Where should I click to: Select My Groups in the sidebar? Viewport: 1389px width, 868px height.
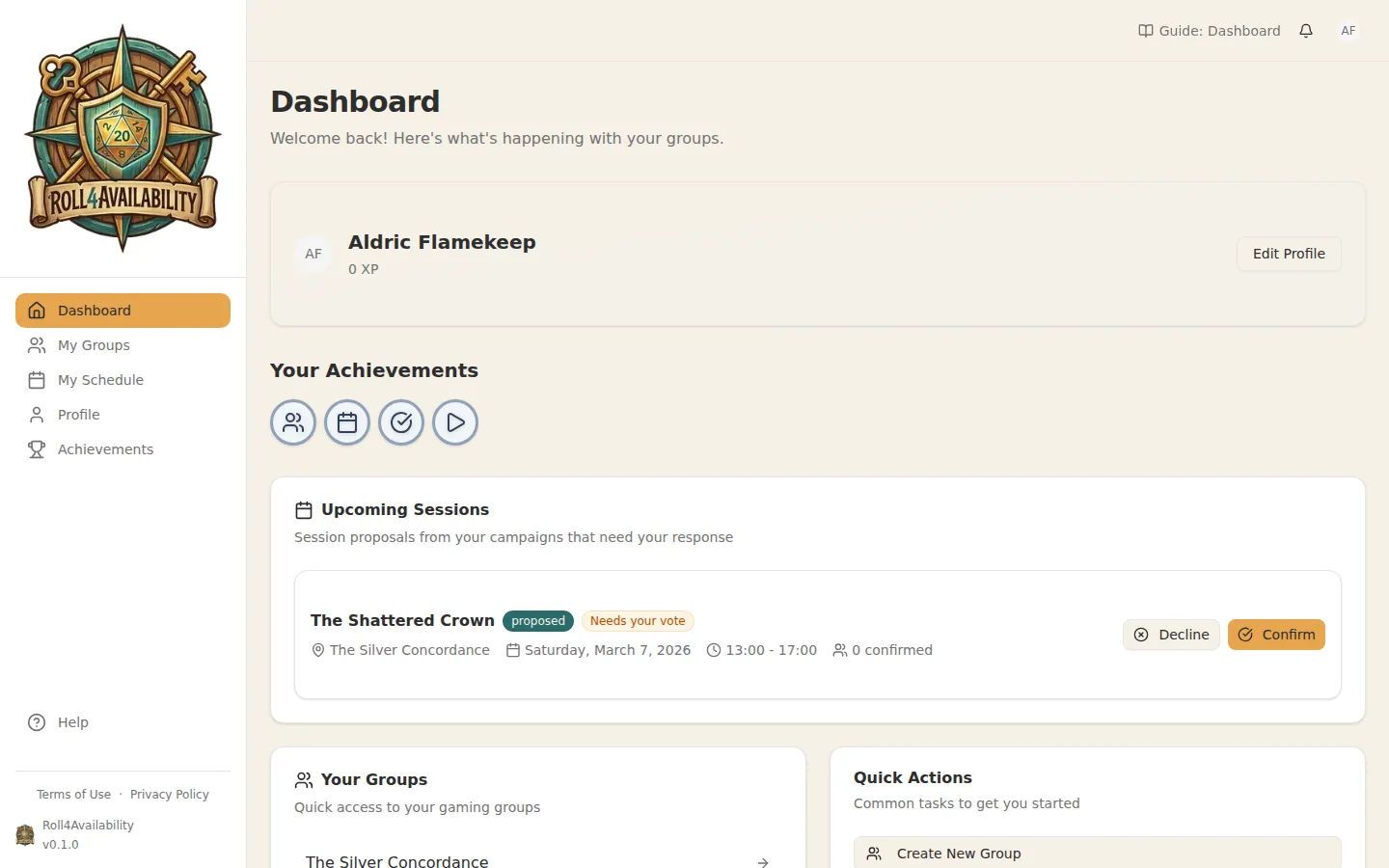point(94,344)
